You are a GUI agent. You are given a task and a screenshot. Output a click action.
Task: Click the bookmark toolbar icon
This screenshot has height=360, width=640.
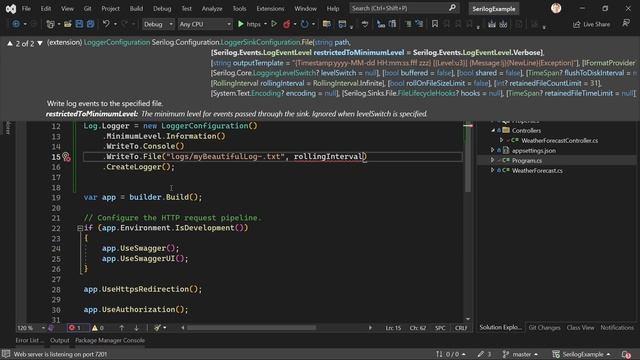pyautogui.click(x=435, y=24)
